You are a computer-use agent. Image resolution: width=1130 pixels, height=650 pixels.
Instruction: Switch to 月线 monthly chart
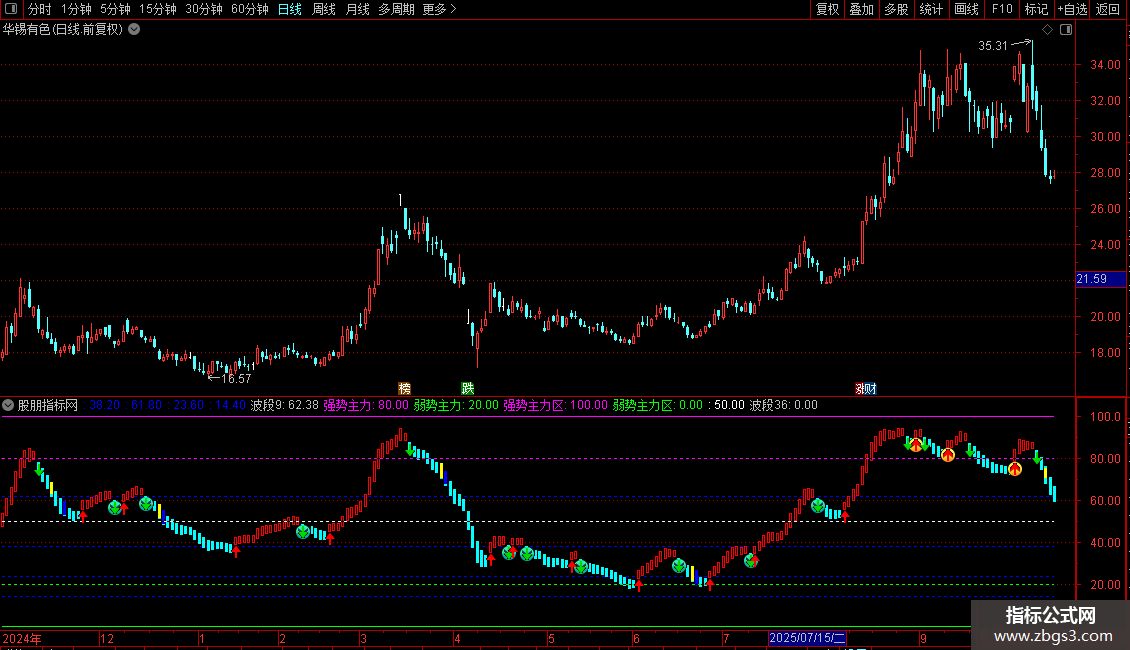[357, 9]
